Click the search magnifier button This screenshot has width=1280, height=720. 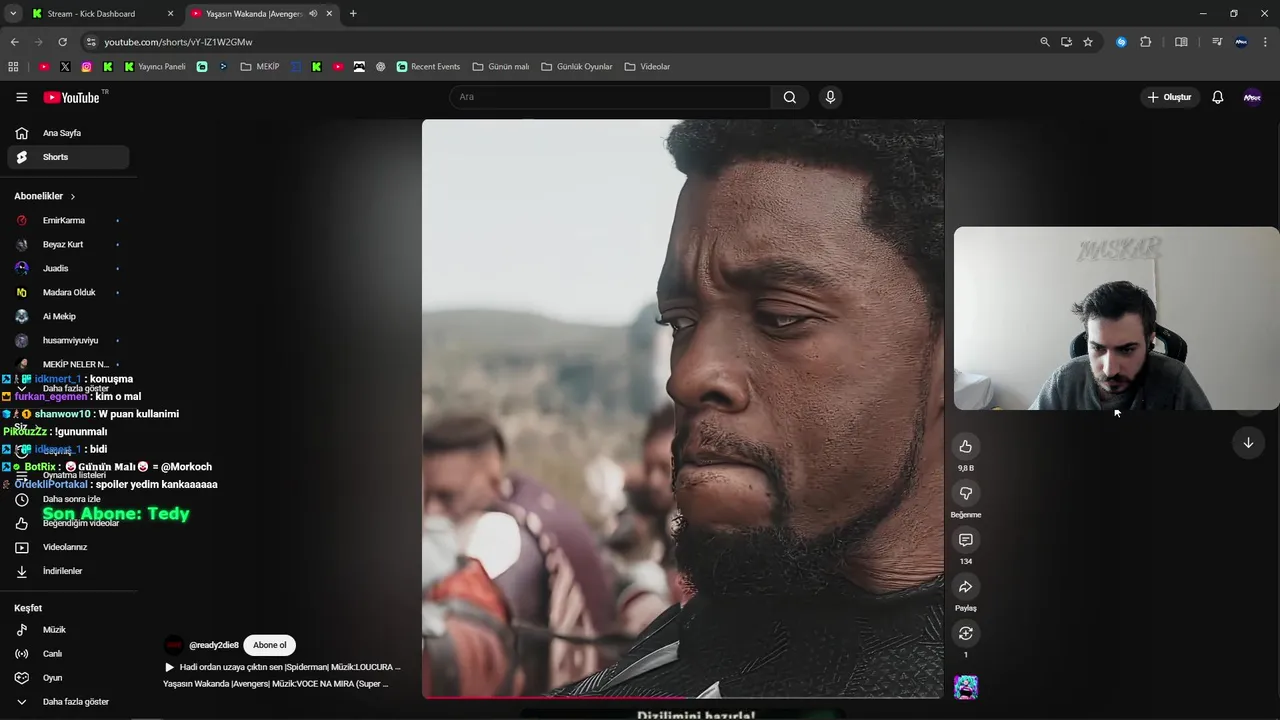[x=790, y=97]
